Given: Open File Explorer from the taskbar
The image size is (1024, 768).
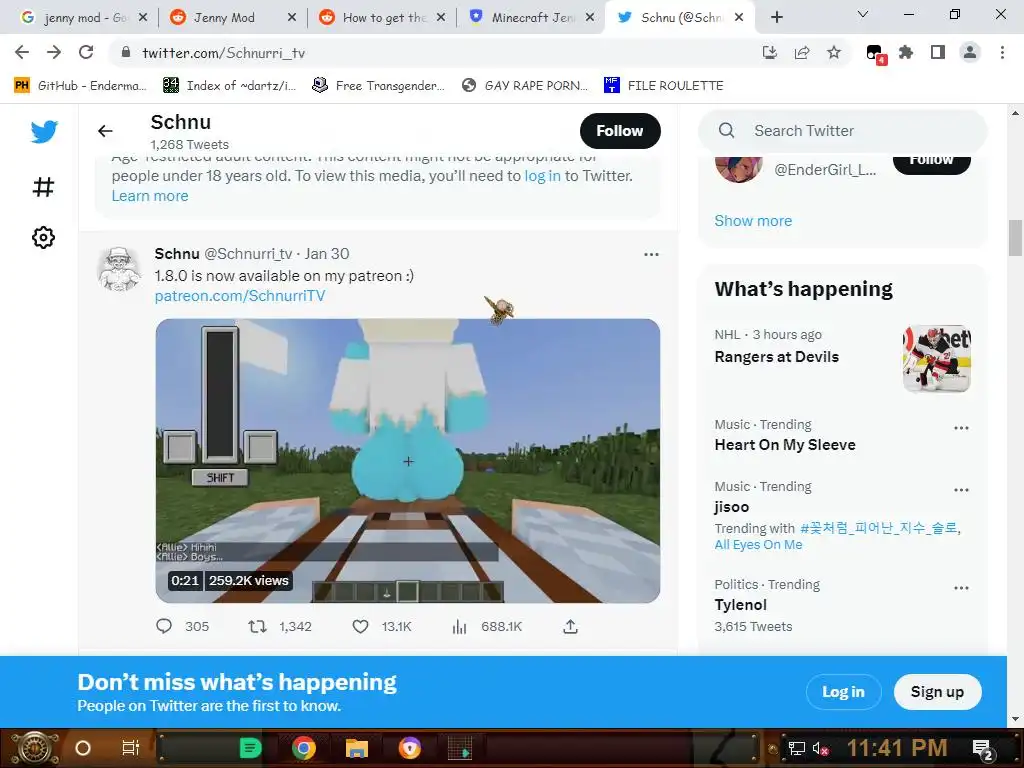Looking at the screenshot, I should (357, 748).
